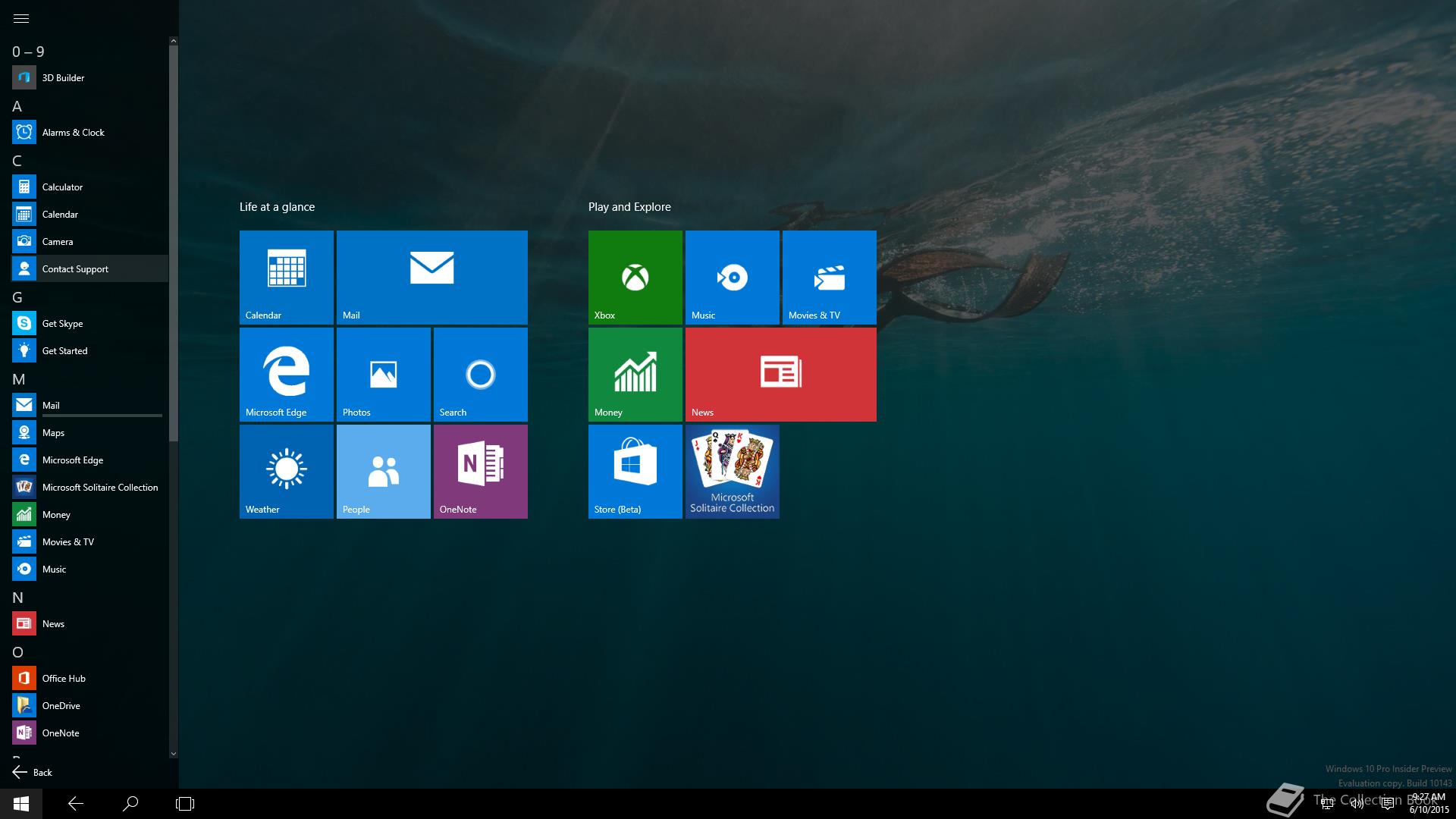Open the red News tile
Image resolution: width=1456 pixels, height=819 pixels.
[781, 375]
